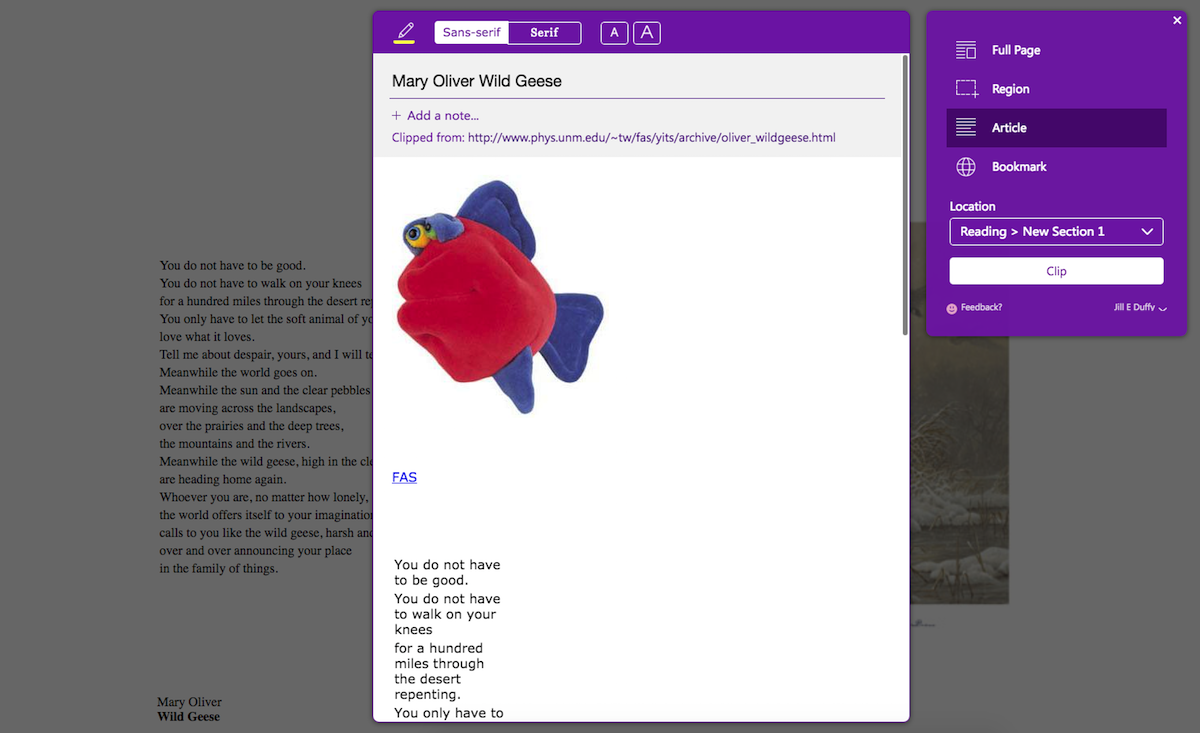Click the Full Page clipping icon
Screen dimensions: 1200x733
(x=966, y=49)
